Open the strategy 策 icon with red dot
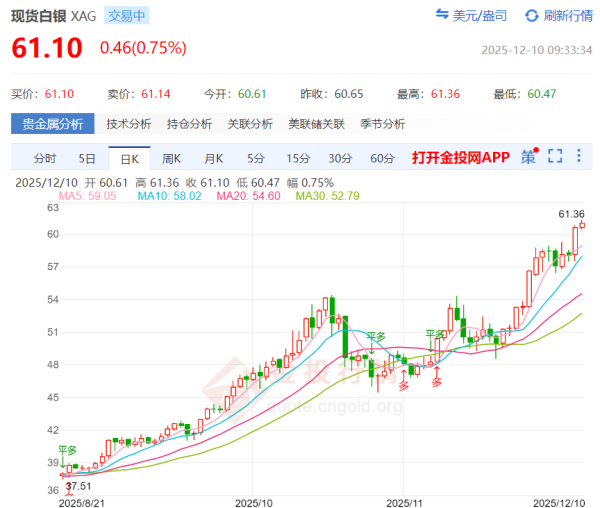600x508 pixels. 529,156
